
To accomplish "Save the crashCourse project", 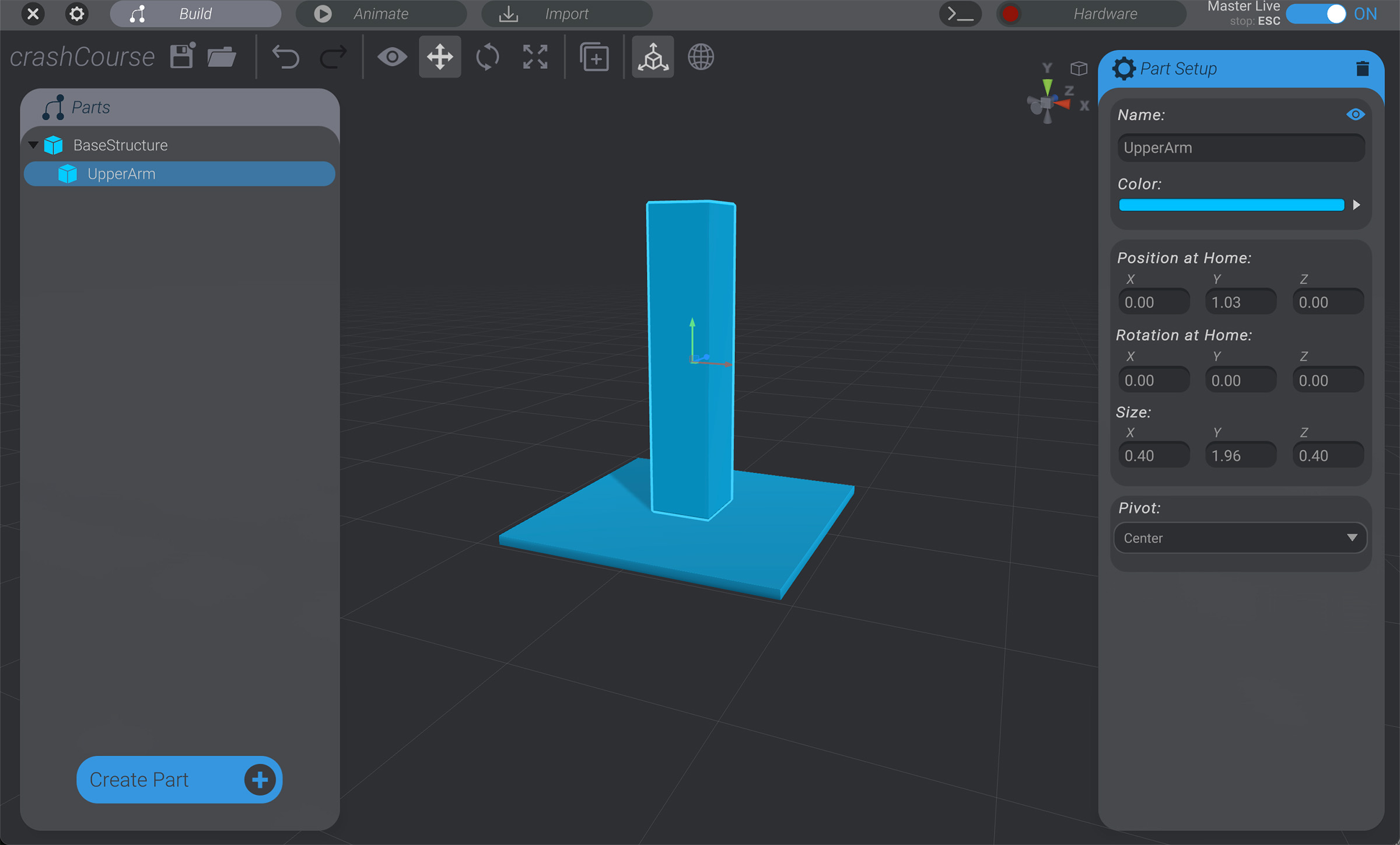I will (x=181, y=55).
